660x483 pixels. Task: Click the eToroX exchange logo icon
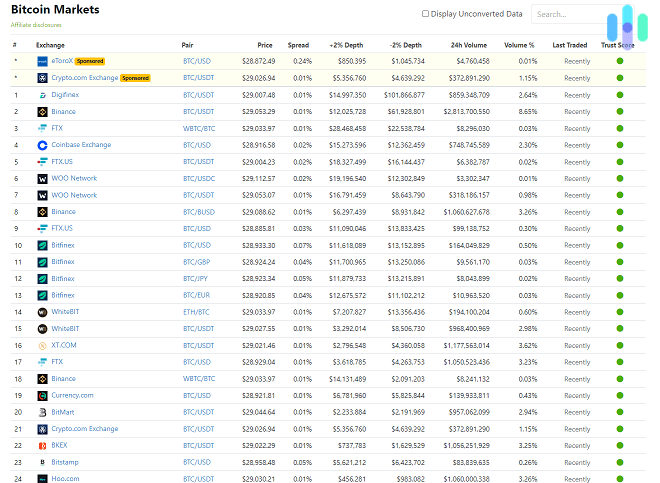pos(42,62)
